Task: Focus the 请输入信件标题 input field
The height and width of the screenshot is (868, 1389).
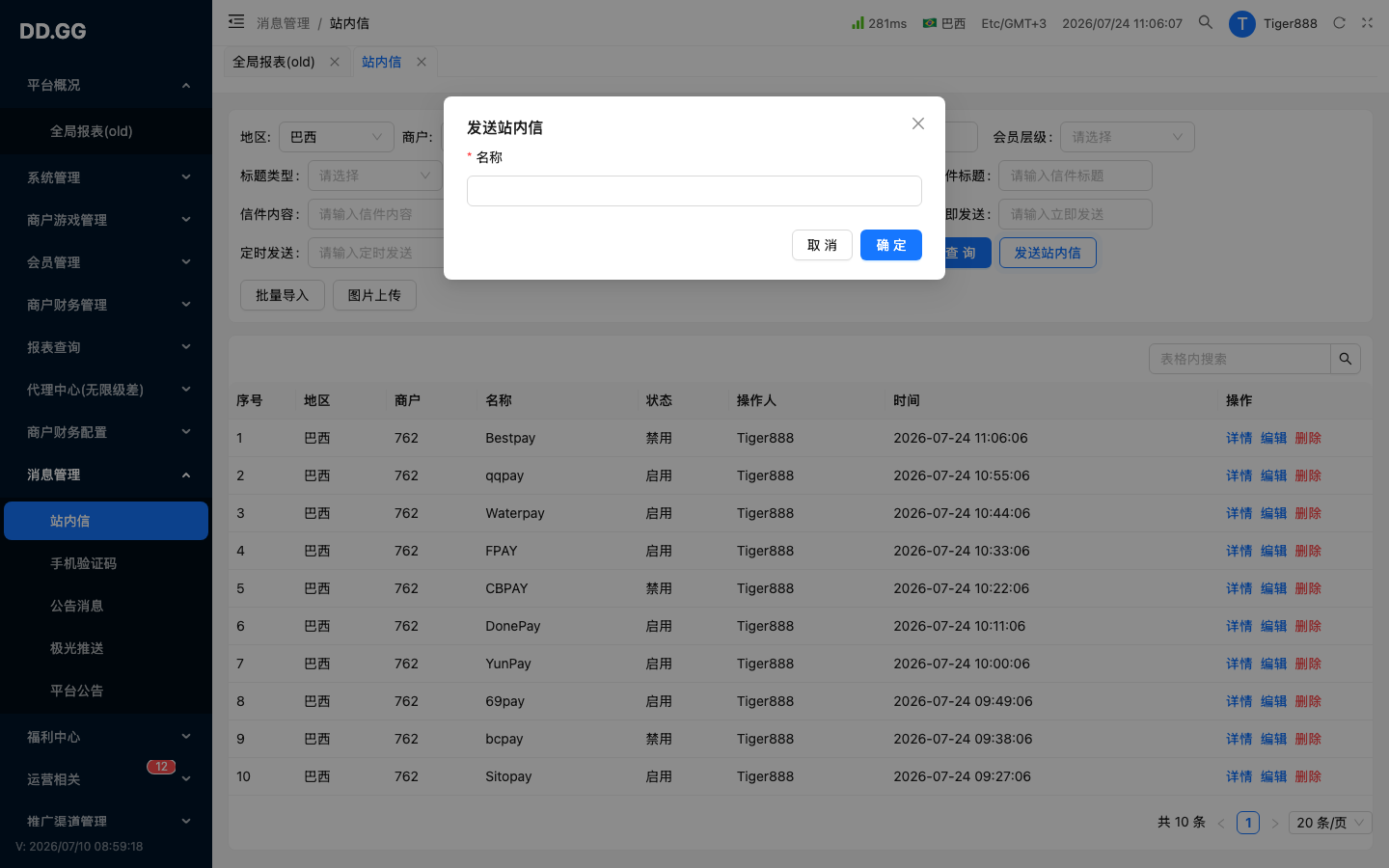Action: [x=1076, y=176]
